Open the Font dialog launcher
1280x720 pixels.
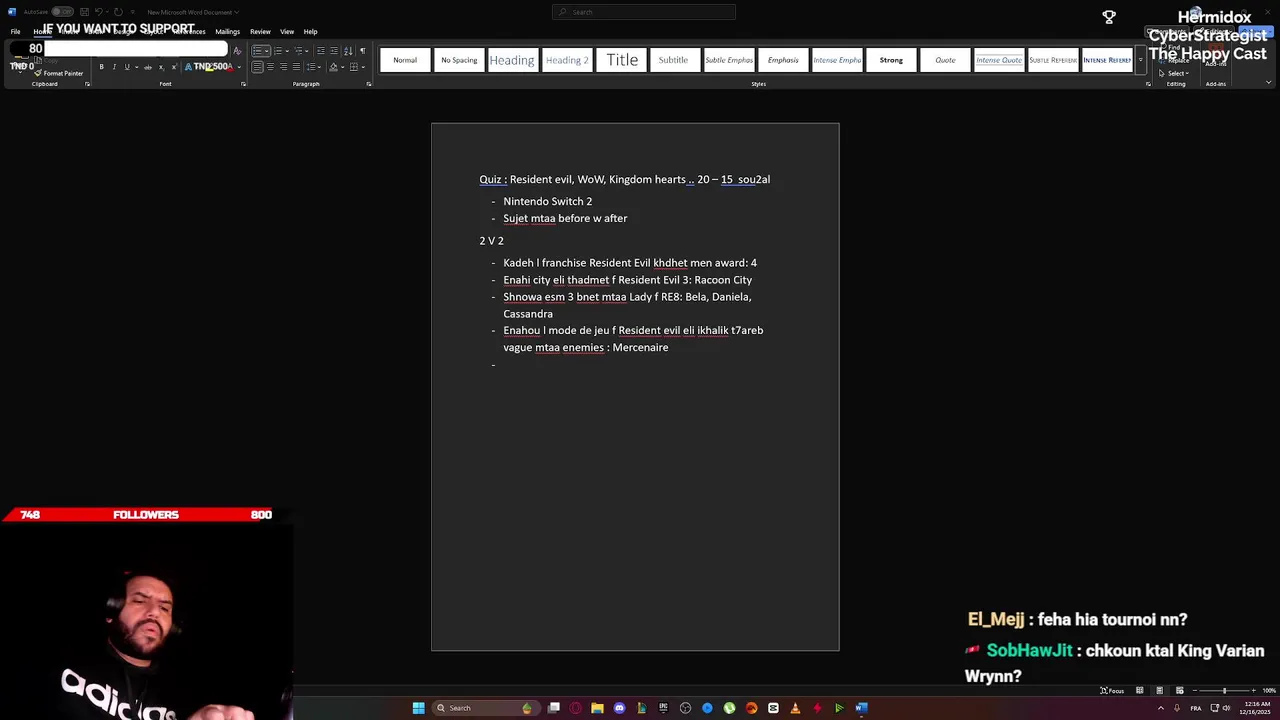tap(243, 84)
